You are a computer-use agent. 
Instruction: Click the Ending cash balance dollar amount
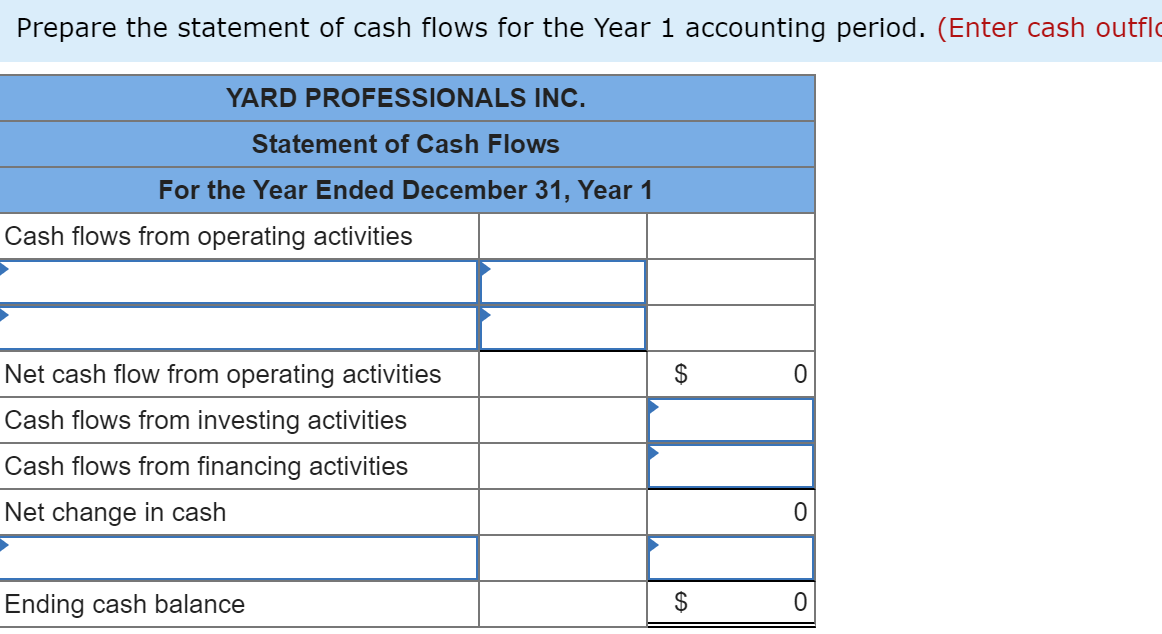(x=798, y=604)
